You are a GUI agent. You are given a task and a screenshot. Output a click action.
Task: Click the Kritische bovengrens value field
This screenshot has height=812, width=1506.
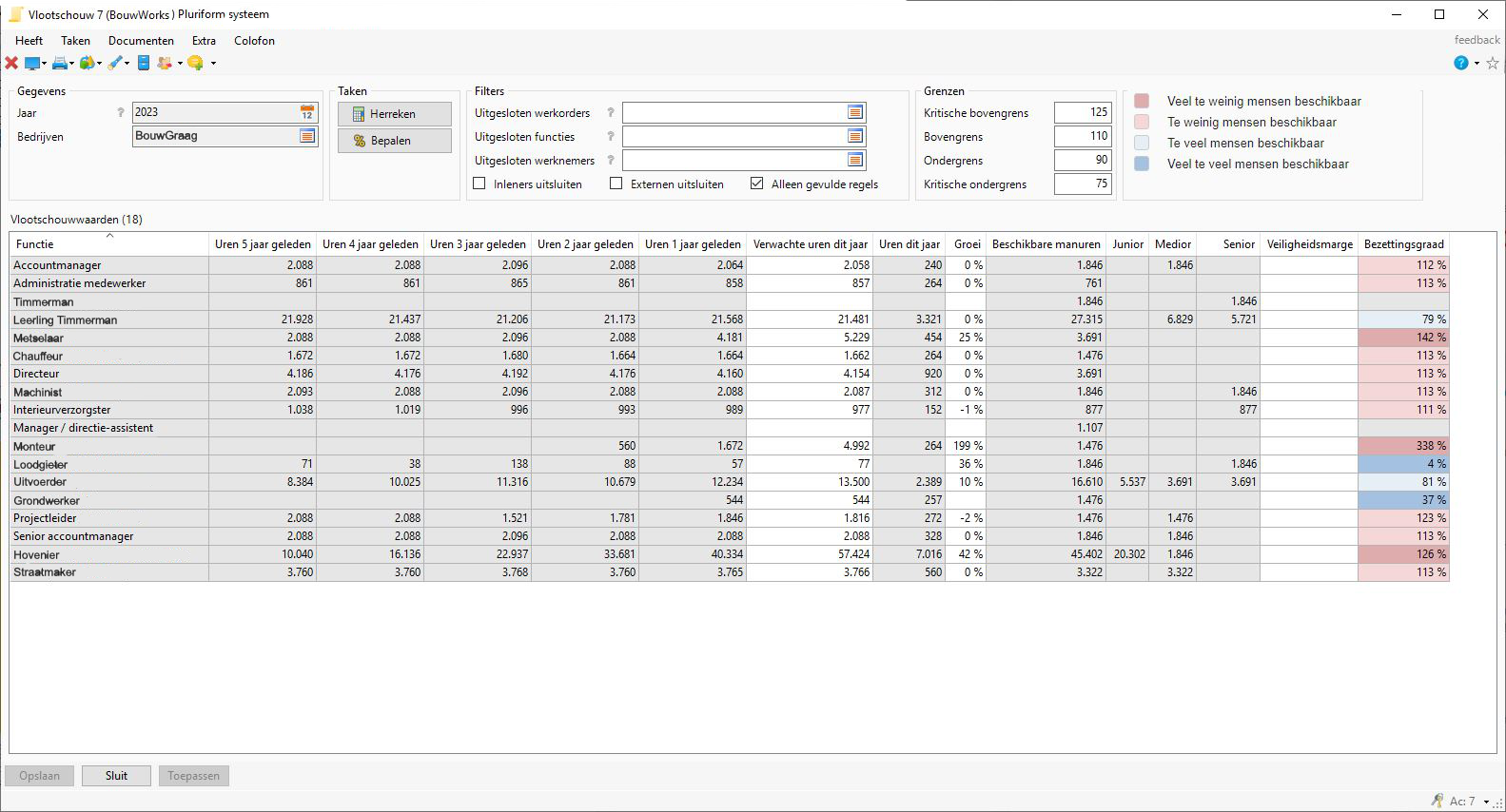tap(1083, 112)
